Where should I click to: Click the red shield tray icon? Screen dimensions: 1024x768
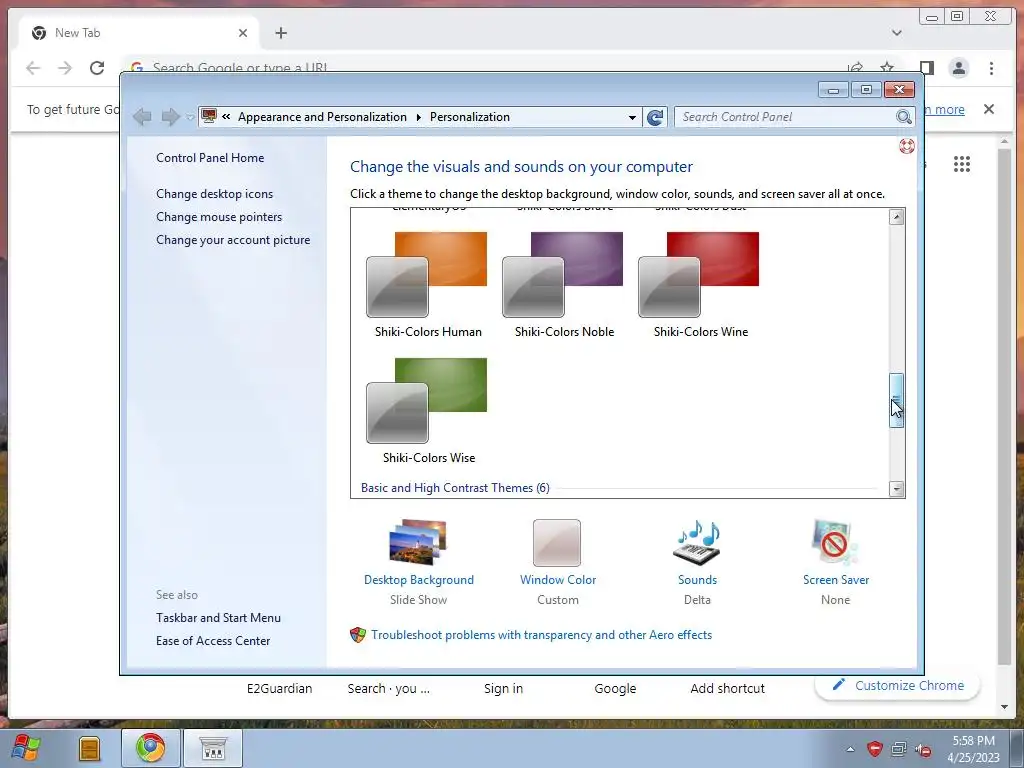875,749
